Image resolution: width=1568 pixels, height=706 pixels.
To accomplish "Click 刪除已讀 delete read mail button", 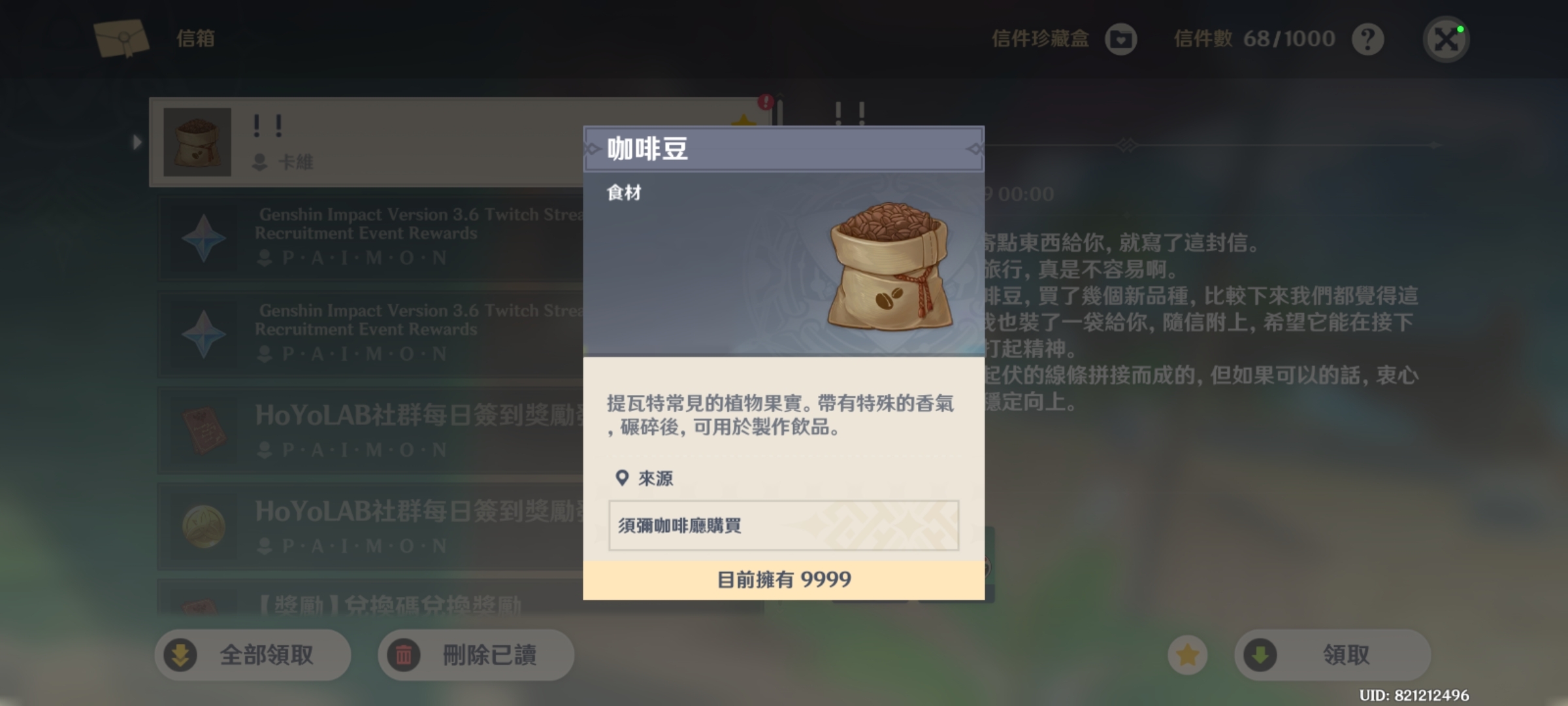I will coord(476,655).
